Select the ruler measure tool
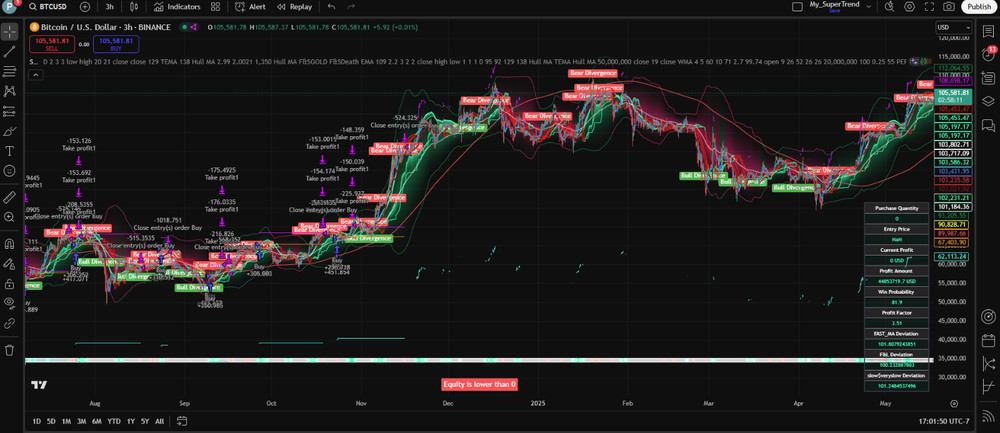1000x433 pixels. (x=10, y=197)
